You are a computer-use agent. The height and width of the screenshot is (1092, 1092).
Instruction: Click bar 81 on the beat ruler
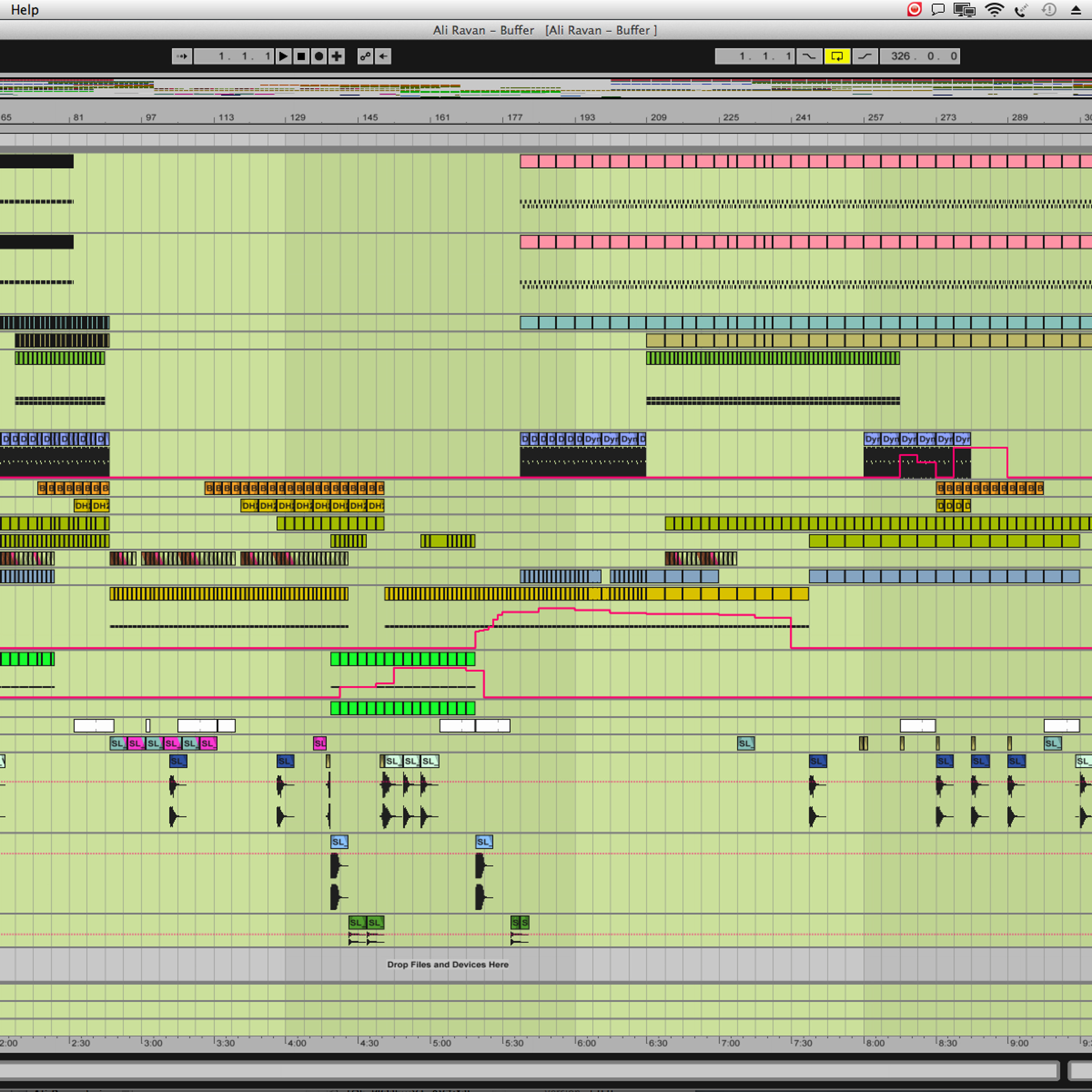pos(78,118)
